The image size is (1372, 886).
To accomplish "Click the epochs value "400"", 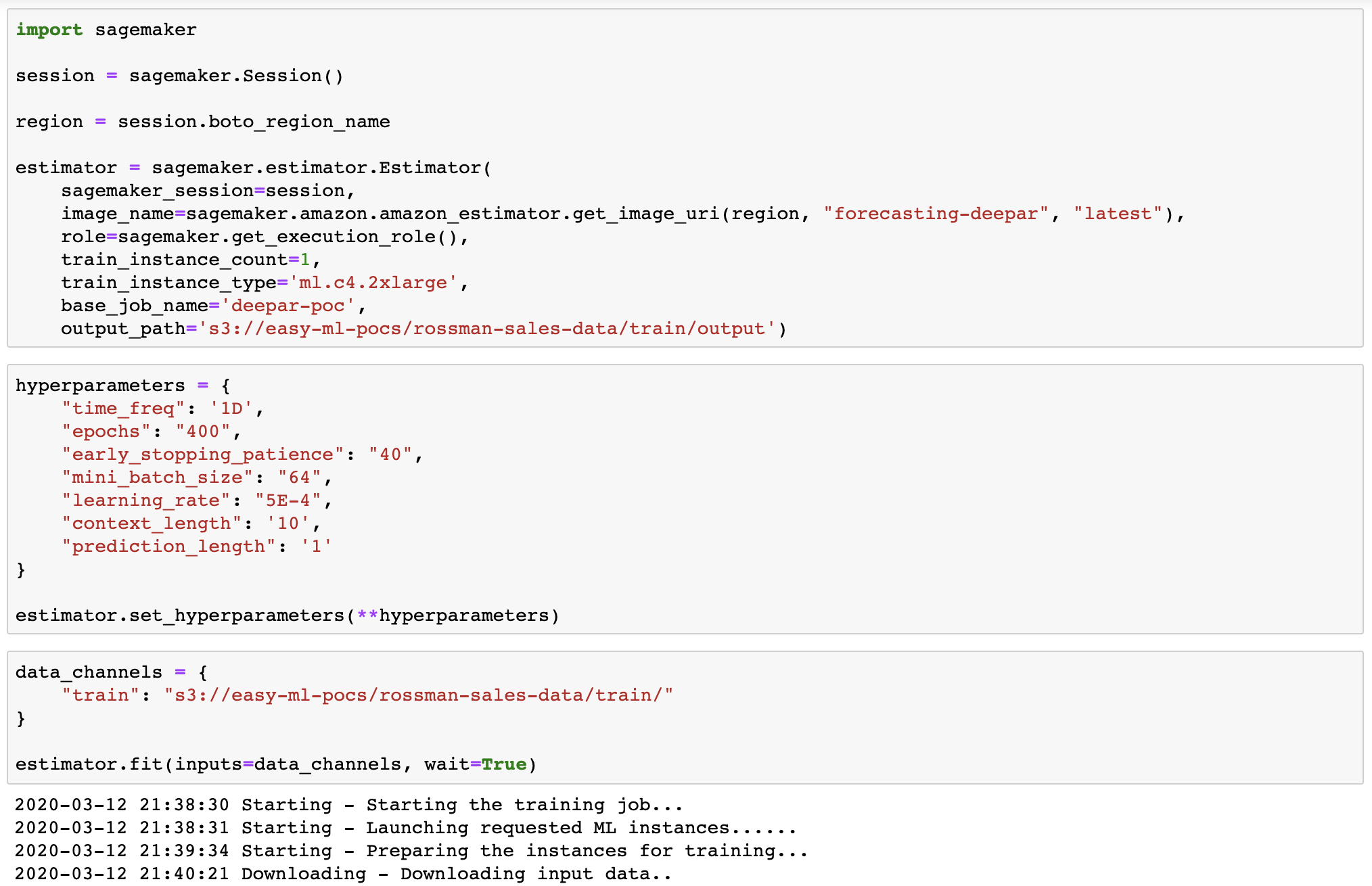I will 203,432.
